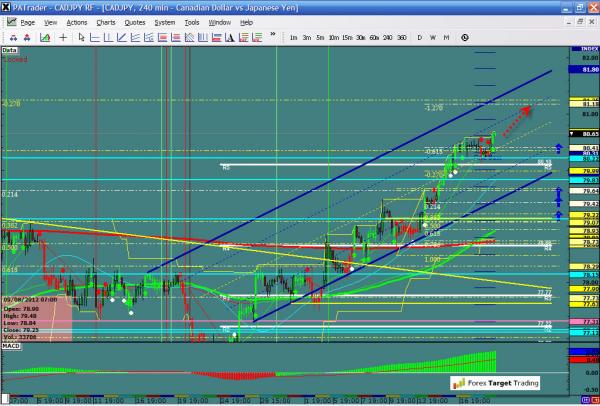Click the PATrader chart icon beside Page
This screenshot has height=406, width=600.
(x=9, y=21)
